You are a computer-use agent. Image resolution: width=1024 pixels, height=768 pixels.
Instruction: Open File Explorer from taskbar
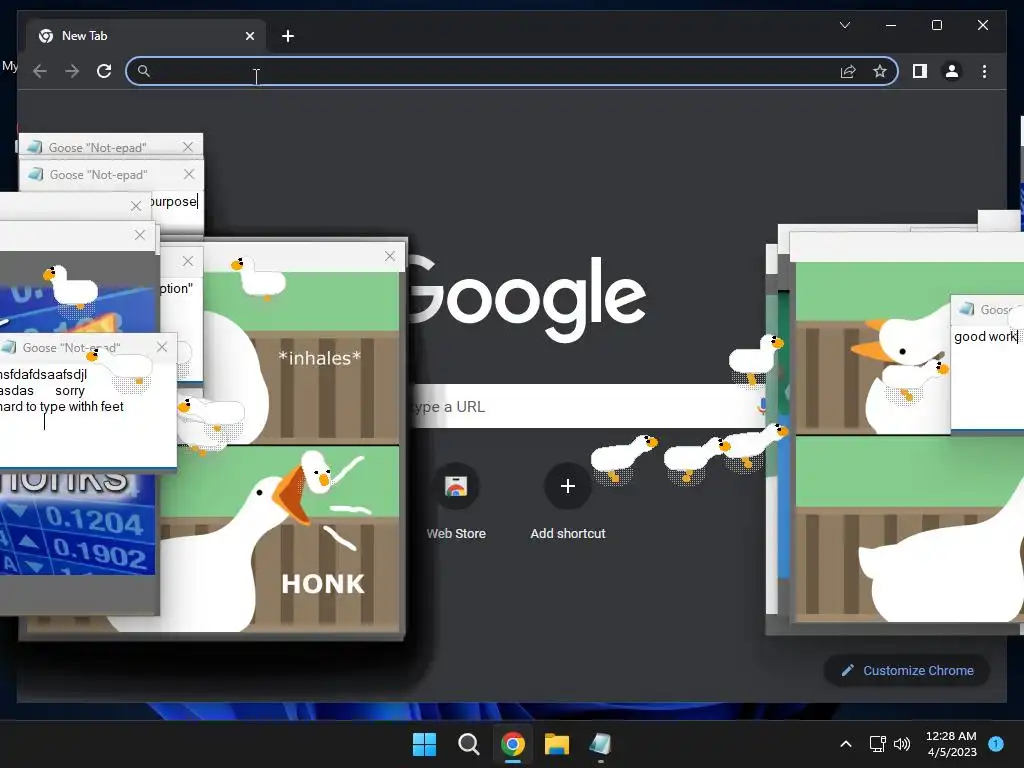(557, 744)
